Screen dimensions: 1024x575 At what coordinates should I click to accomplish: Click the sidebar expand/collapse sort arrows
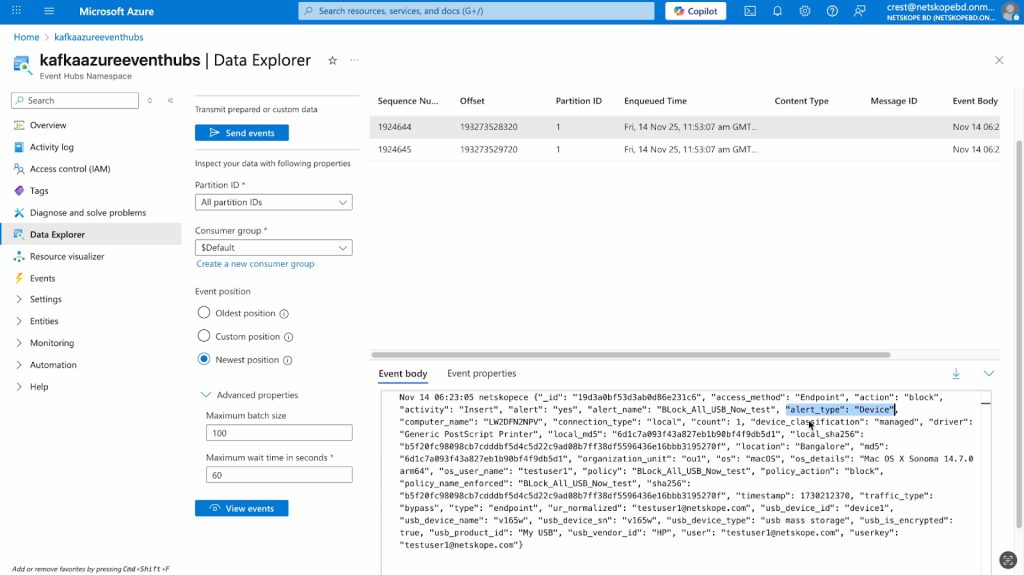pos(150,101)
